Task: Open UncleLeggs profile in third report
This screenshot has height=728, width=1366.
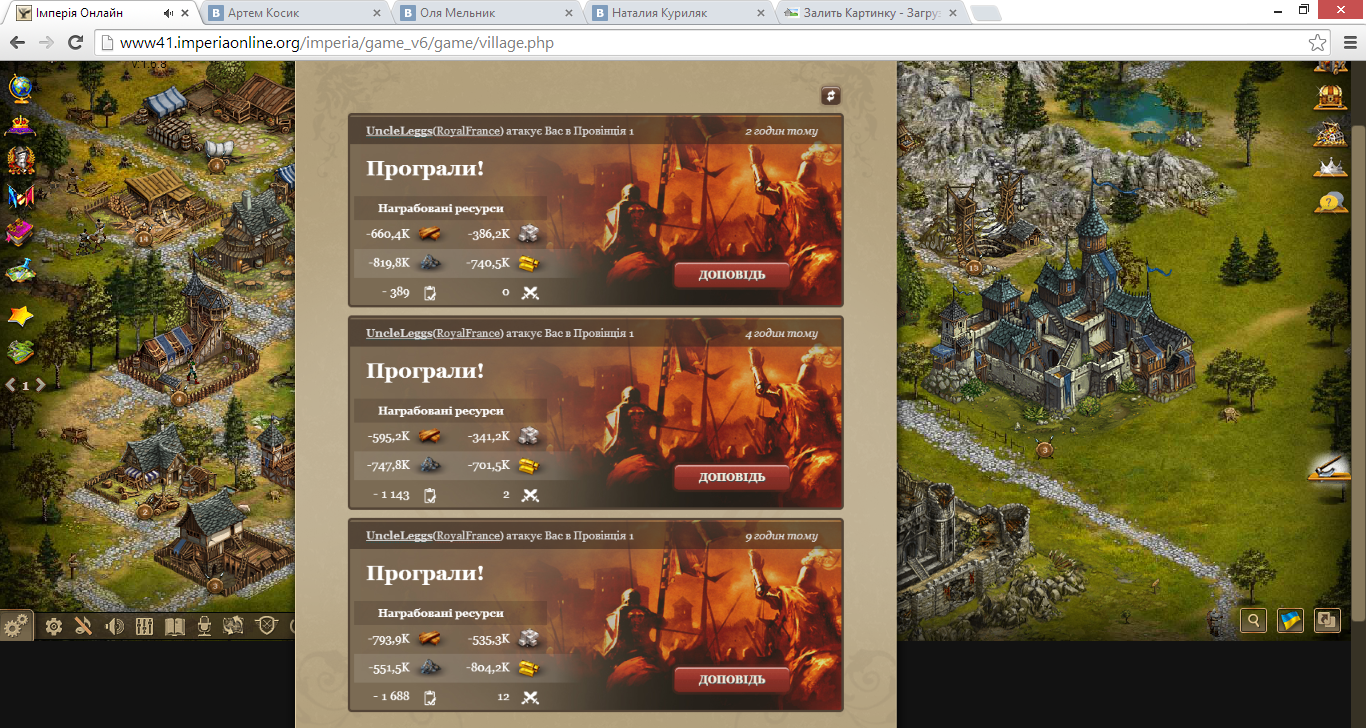Action: pyautogui.click(x=399, y=535)
